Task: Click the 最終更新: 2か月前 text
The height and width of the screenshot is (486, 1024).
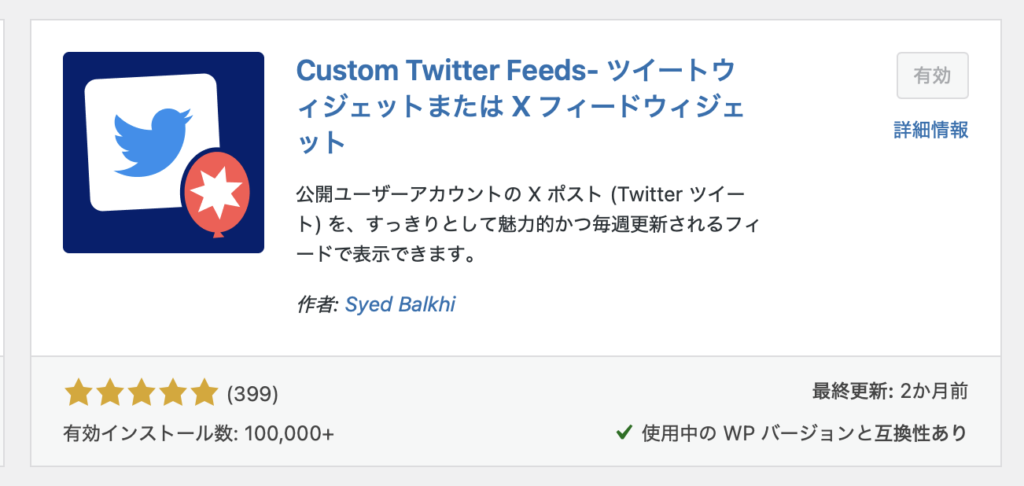Action: 889,390
